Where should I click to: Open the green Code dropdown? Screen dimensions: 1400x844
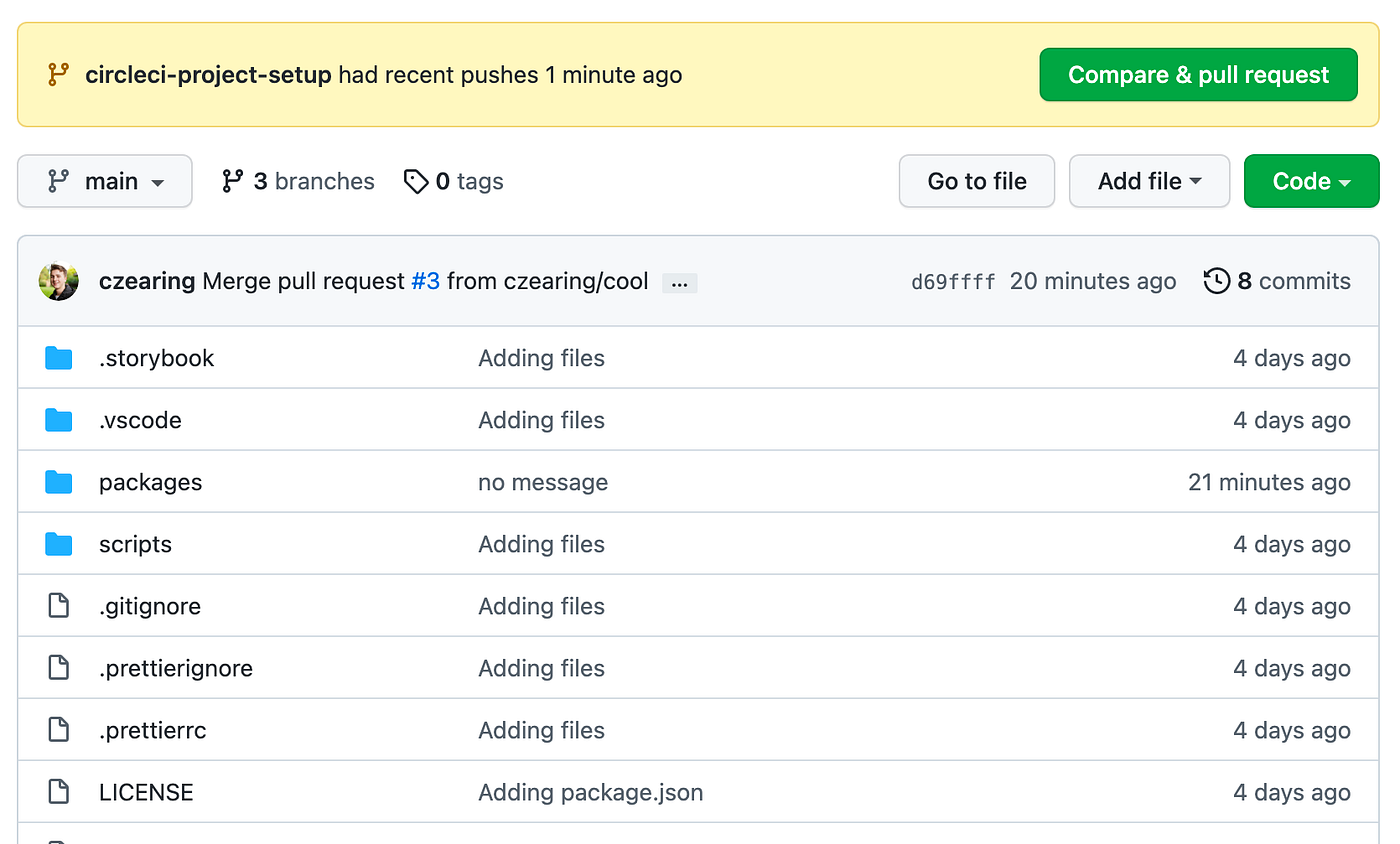1311,181
